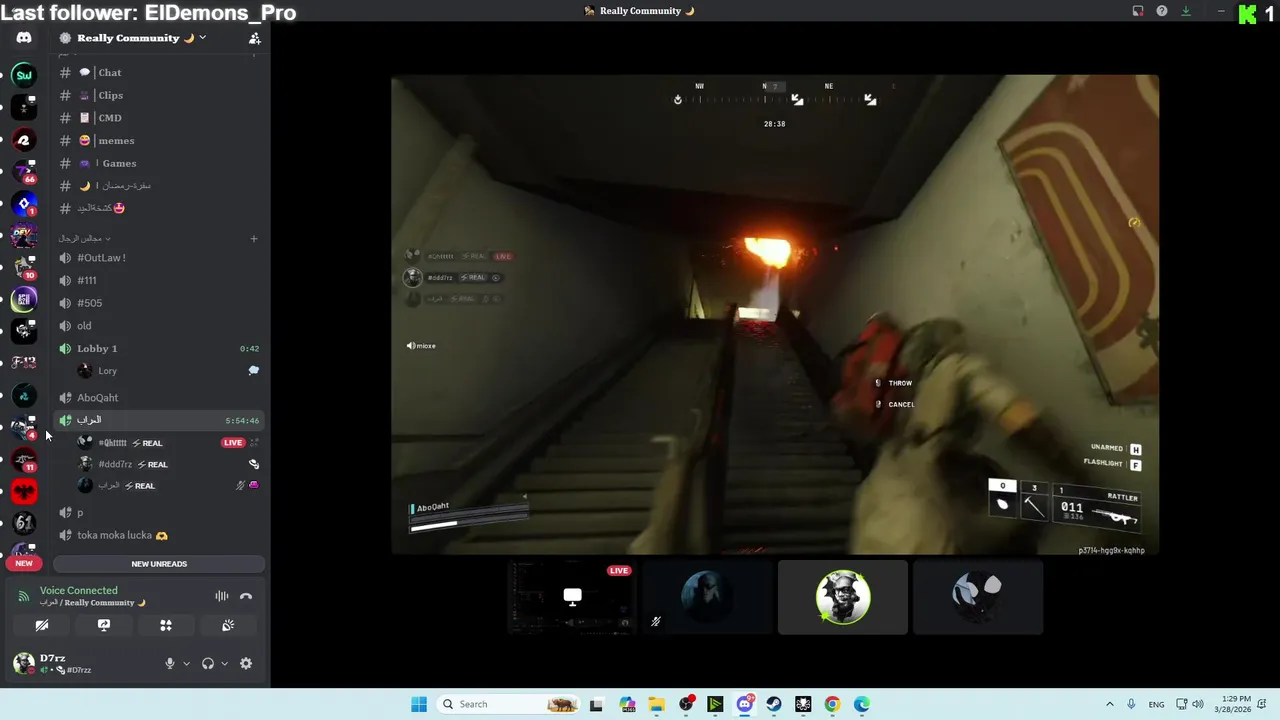Open the Games text channel
Screen dimensions: 1280x720
coord(160,163)
